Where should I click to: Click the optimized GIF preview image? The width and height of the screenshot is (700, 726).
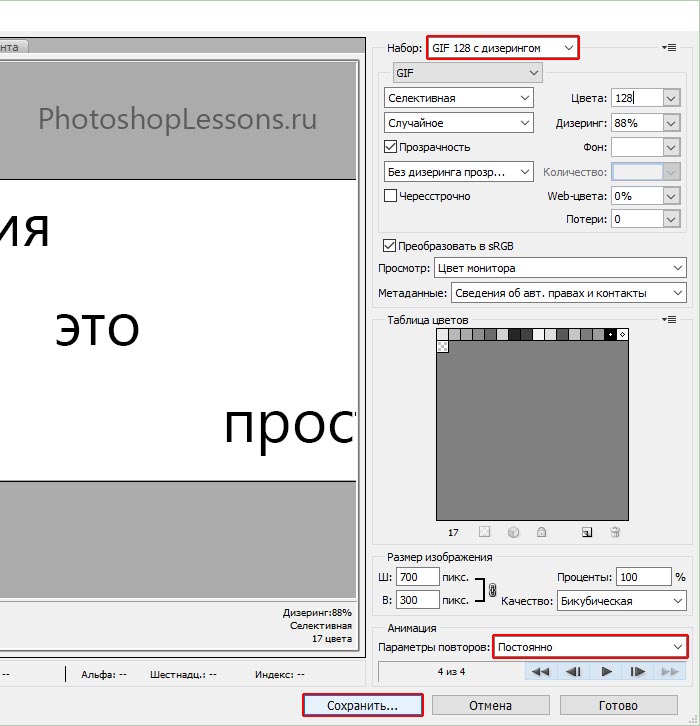point(178,330)
